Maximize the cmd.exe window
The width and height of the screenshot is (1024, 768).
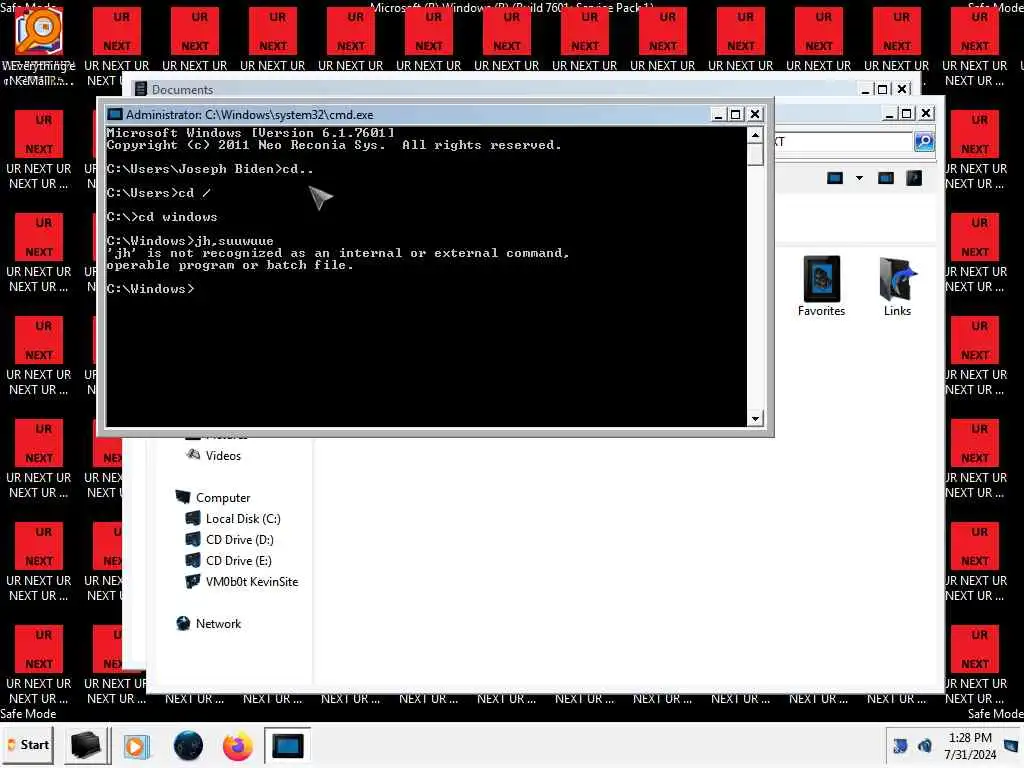point(736,114)
